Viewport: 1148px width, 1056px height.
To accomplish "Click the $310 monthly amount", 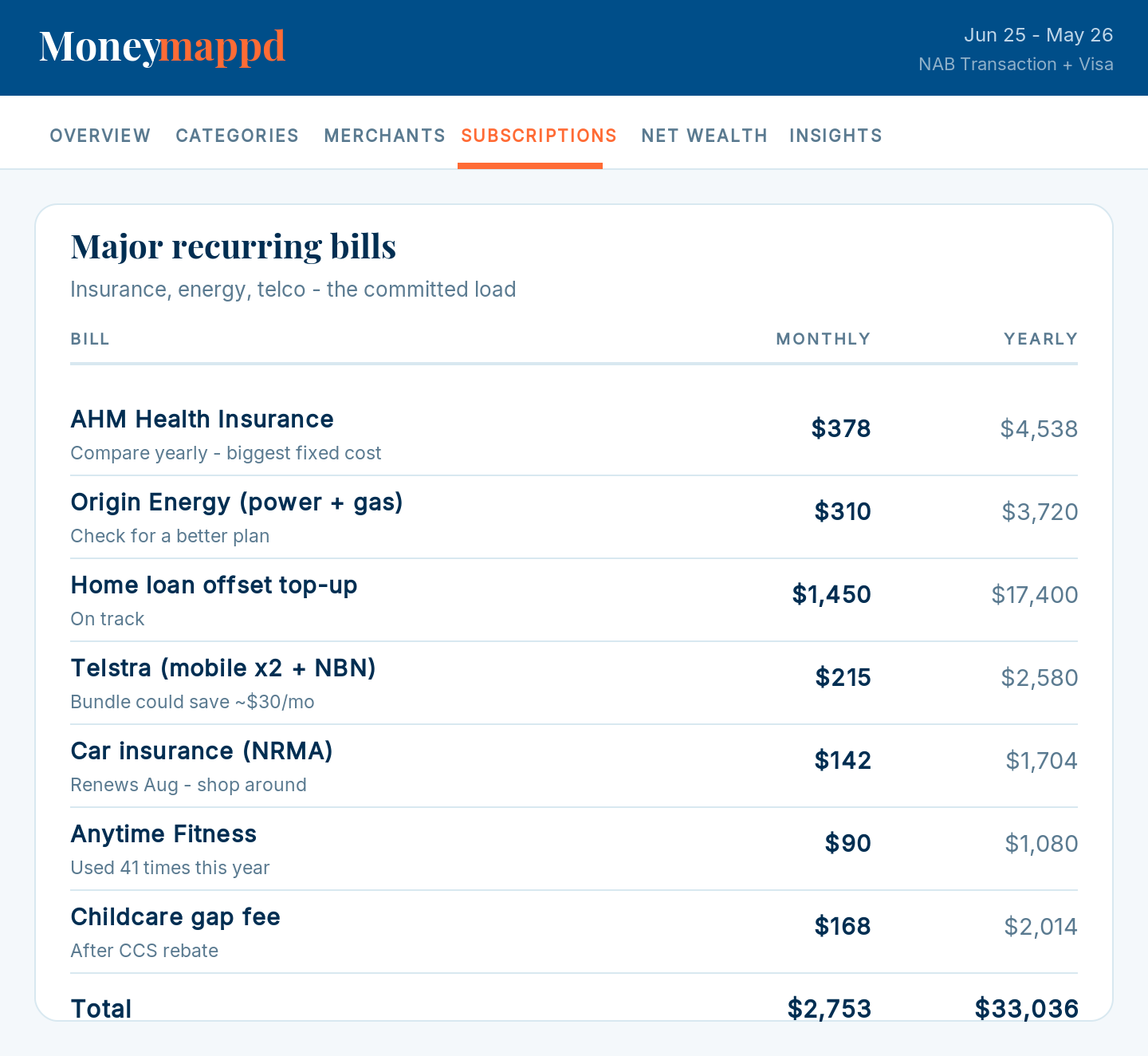I will (x=843, y=512).
